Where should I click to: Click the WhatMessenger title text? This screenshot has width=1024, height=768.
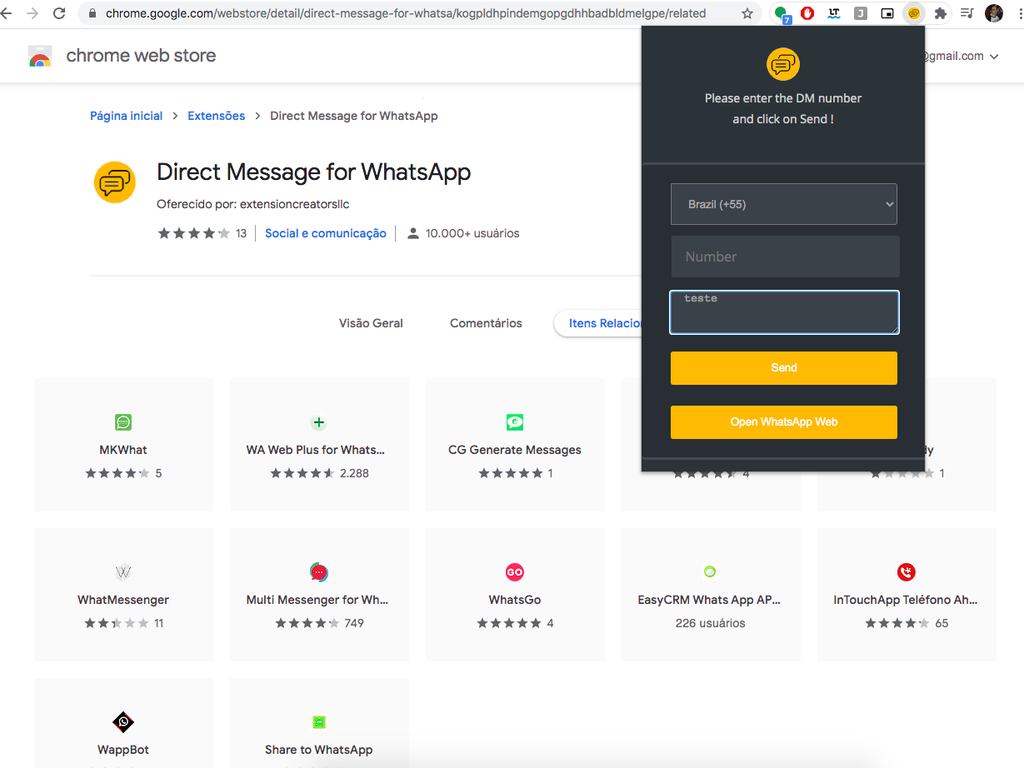coord(123,600)
